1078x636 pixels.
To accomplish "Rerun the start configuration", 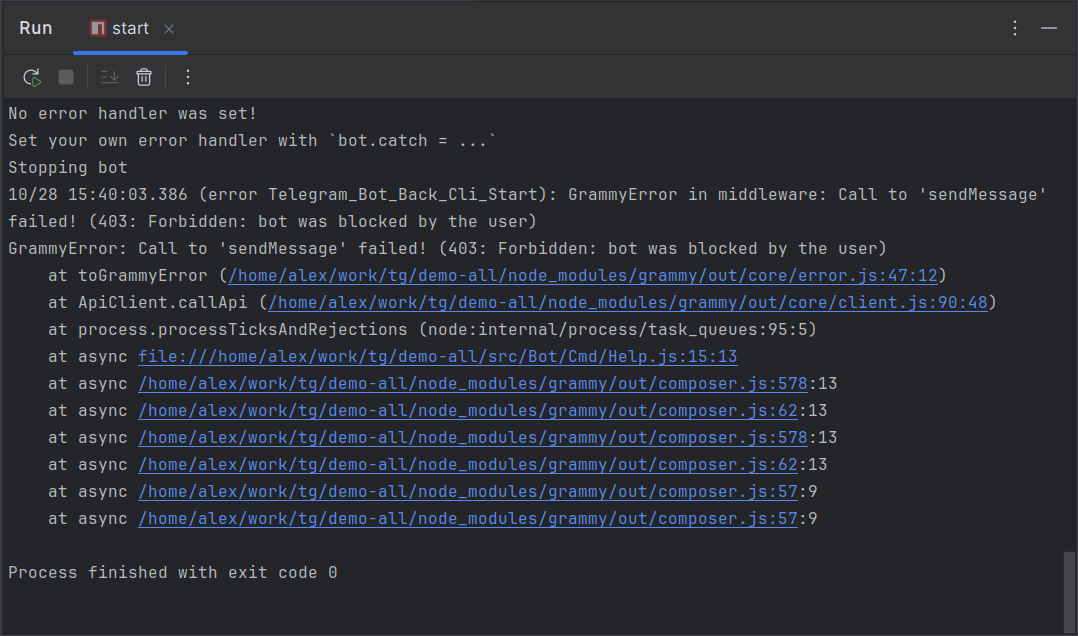I will point(32,77).
